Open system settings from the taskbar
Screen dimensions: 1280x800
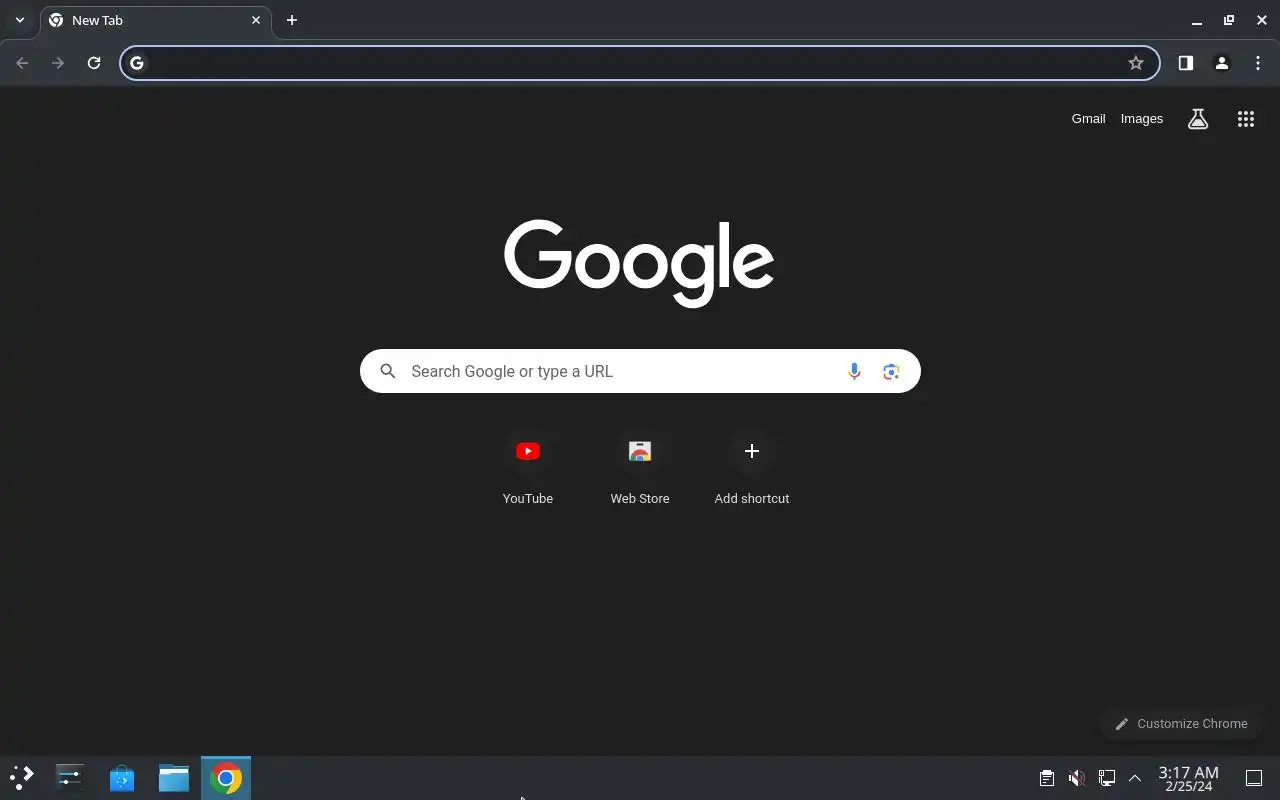(70, 777)
